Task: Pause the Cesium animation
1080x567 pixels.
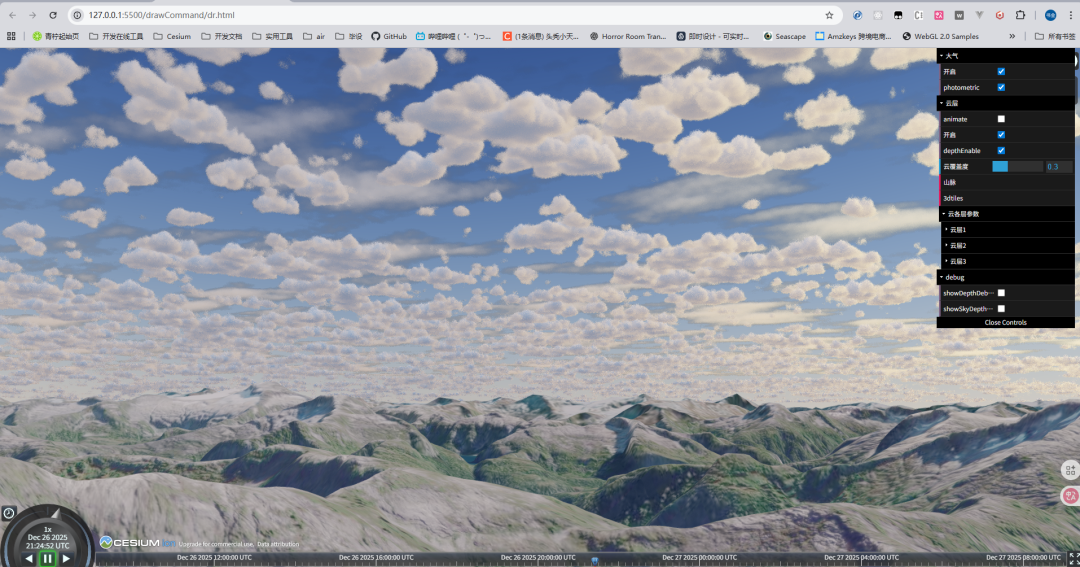Action: [48, 558]
